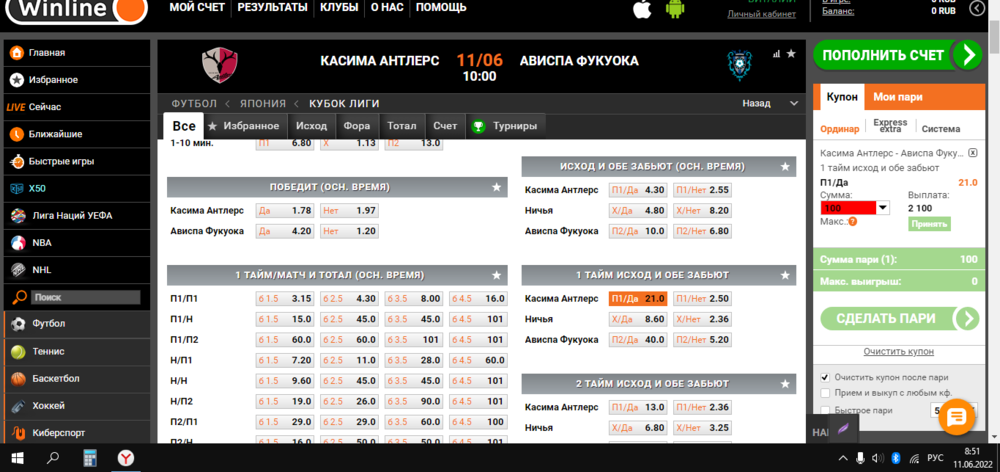
Task: Select the Киберспорт icon
Action: coord(18,433)
